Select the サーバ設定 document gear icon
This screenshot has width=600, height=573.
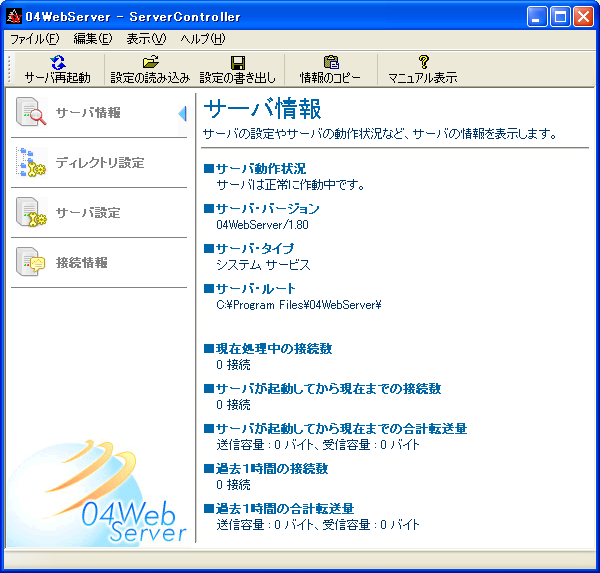click(31, 212)
